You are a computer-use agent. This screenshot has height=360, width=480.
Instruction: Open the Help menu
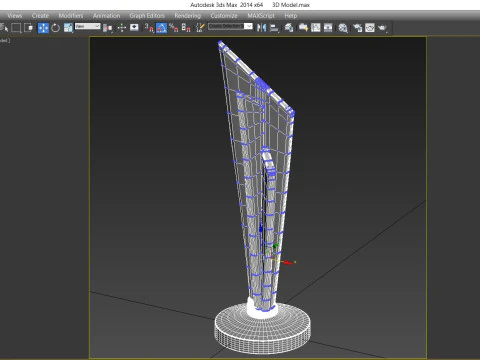(291, 16)
